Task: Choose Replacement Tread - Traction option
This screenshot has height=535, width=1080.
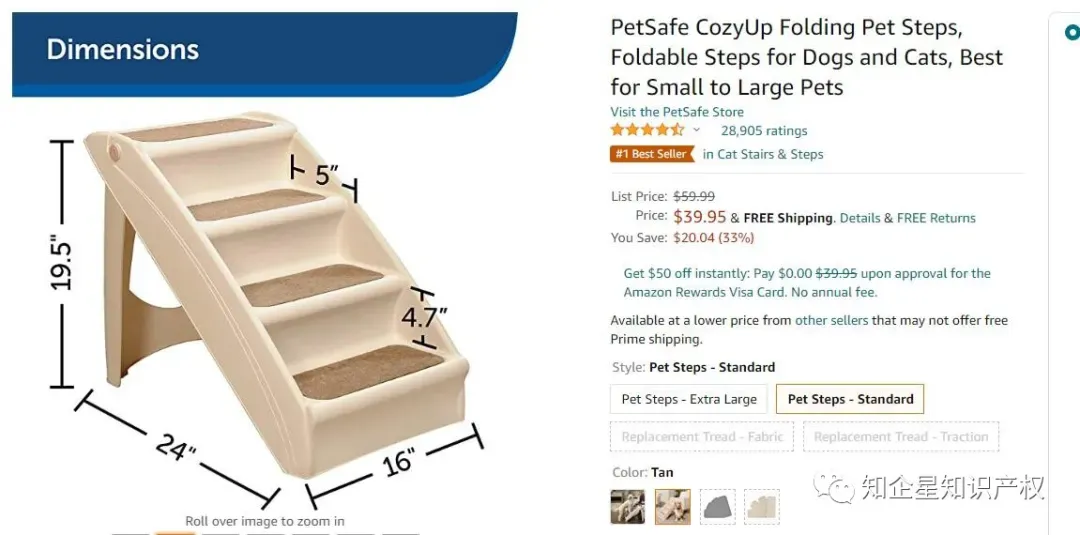Action: coord(901,437)
